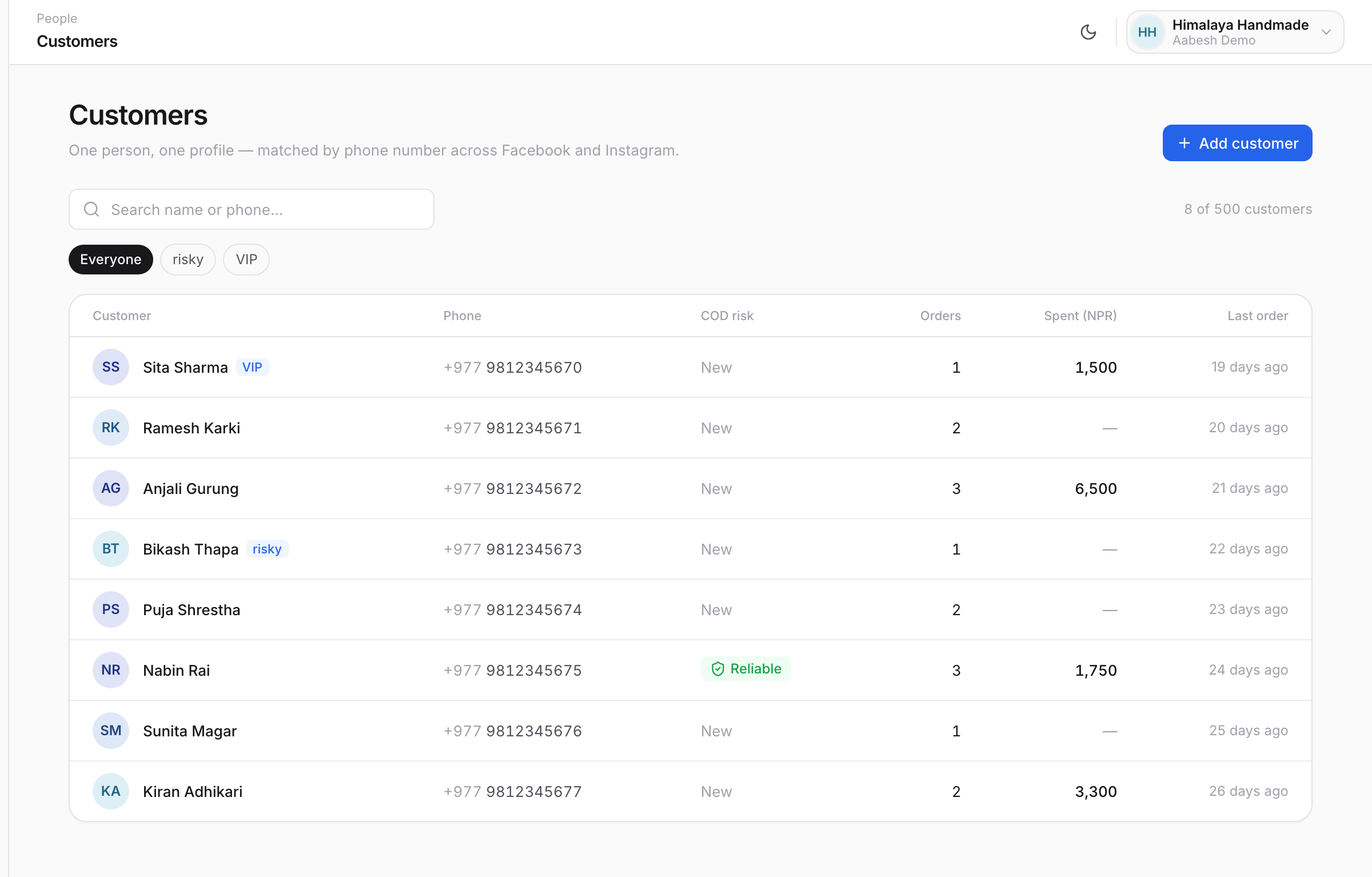Click phone number +977 9812345676

513,731
